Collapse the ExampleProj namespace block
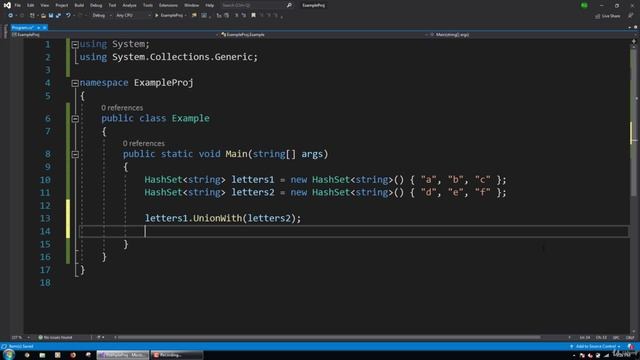640x360 pixels. pyautogui.click(x=75, y=83)
